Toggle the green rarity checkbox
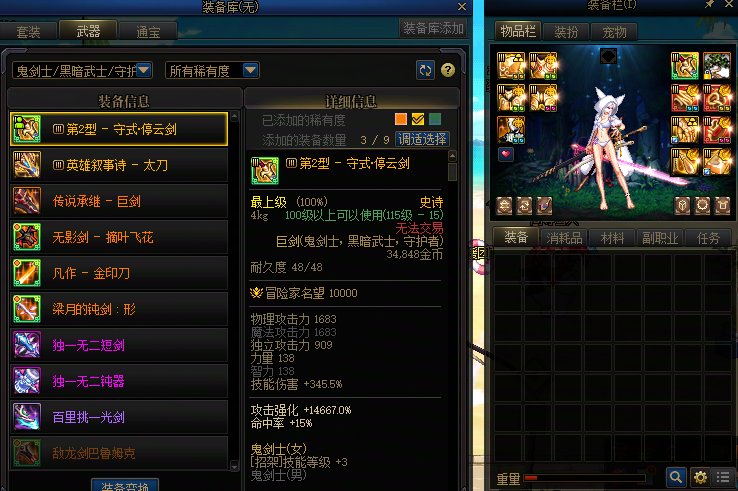The width and height of the screenshot is (738, 491). pos(435,119)
